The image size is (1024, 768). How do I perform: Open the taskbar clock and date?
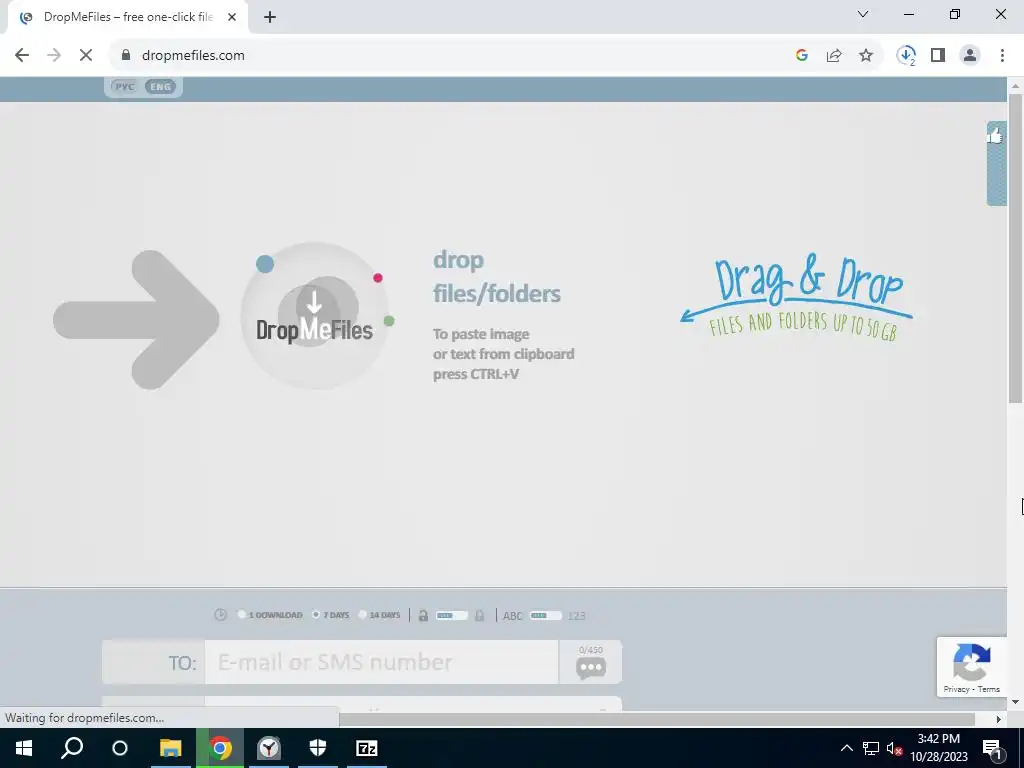(x=938, y=748)
